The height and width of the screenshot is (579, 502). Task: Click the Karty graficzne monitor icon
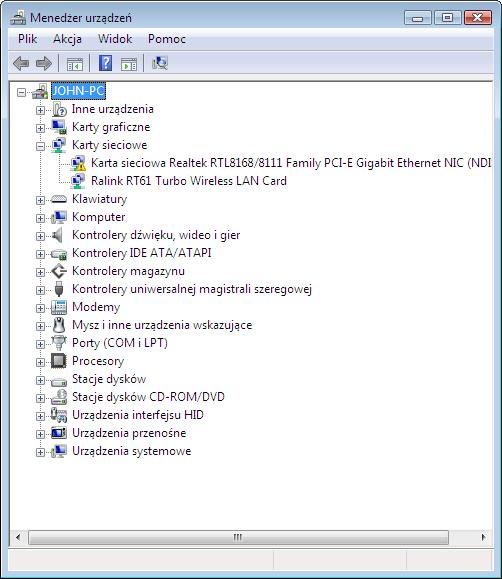click(x=59, y=127)
